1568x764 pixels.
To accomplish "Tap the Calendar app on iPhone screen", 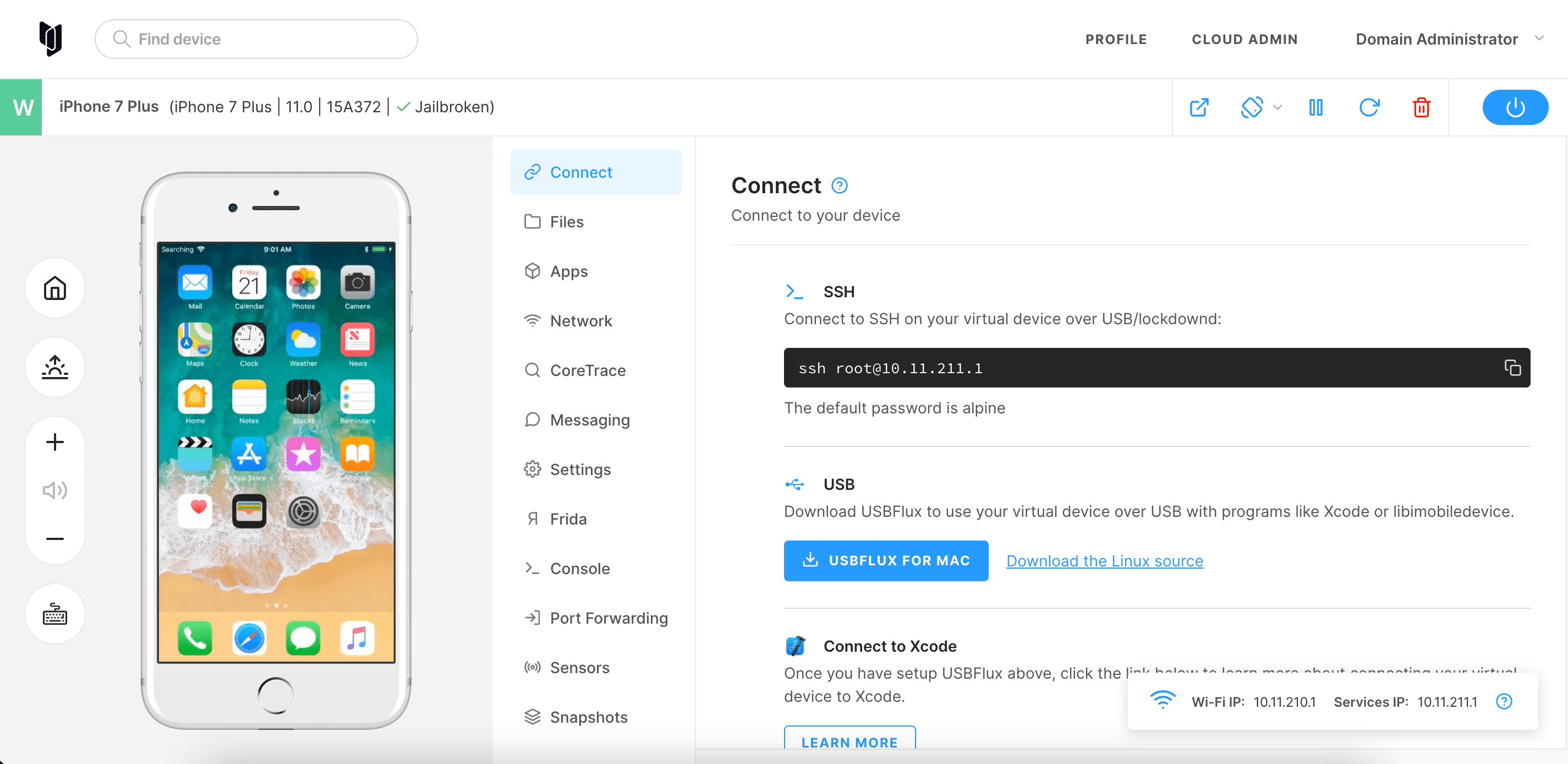I will pos(249,283).
